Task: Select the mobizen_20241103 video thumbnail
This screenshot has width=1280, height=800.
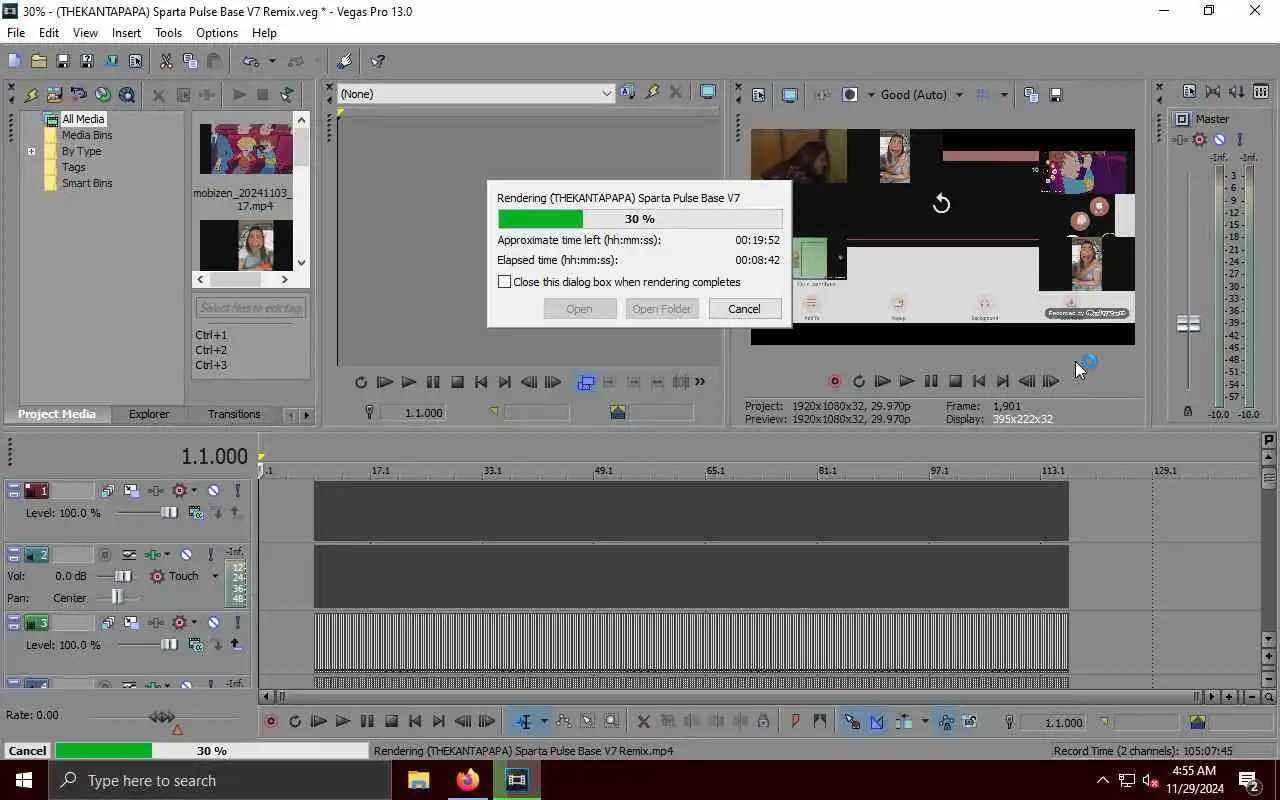Action: [x=246, y=149]
